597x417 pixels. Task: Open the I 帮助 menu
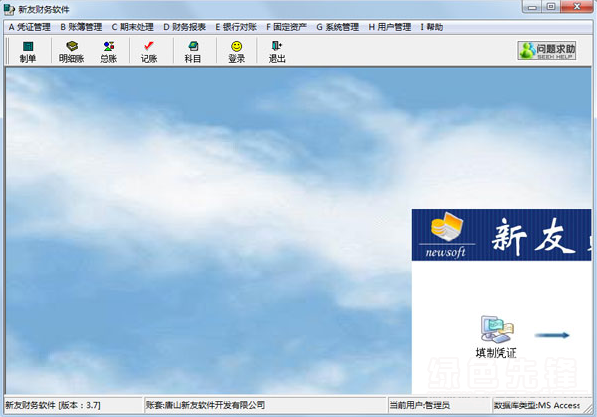(432, 27)
